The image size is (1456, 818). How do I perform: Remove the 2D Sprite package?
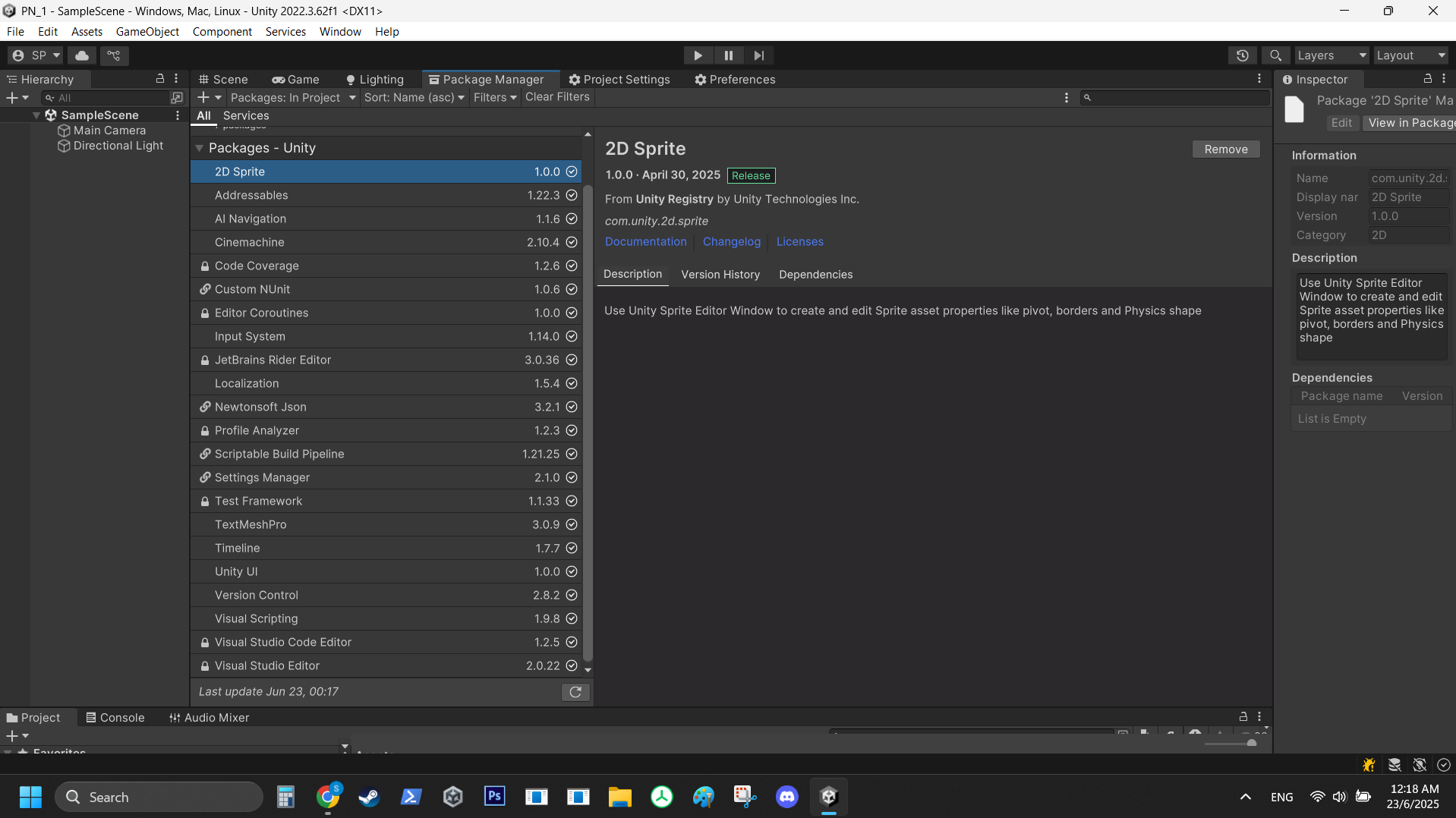1226,149
